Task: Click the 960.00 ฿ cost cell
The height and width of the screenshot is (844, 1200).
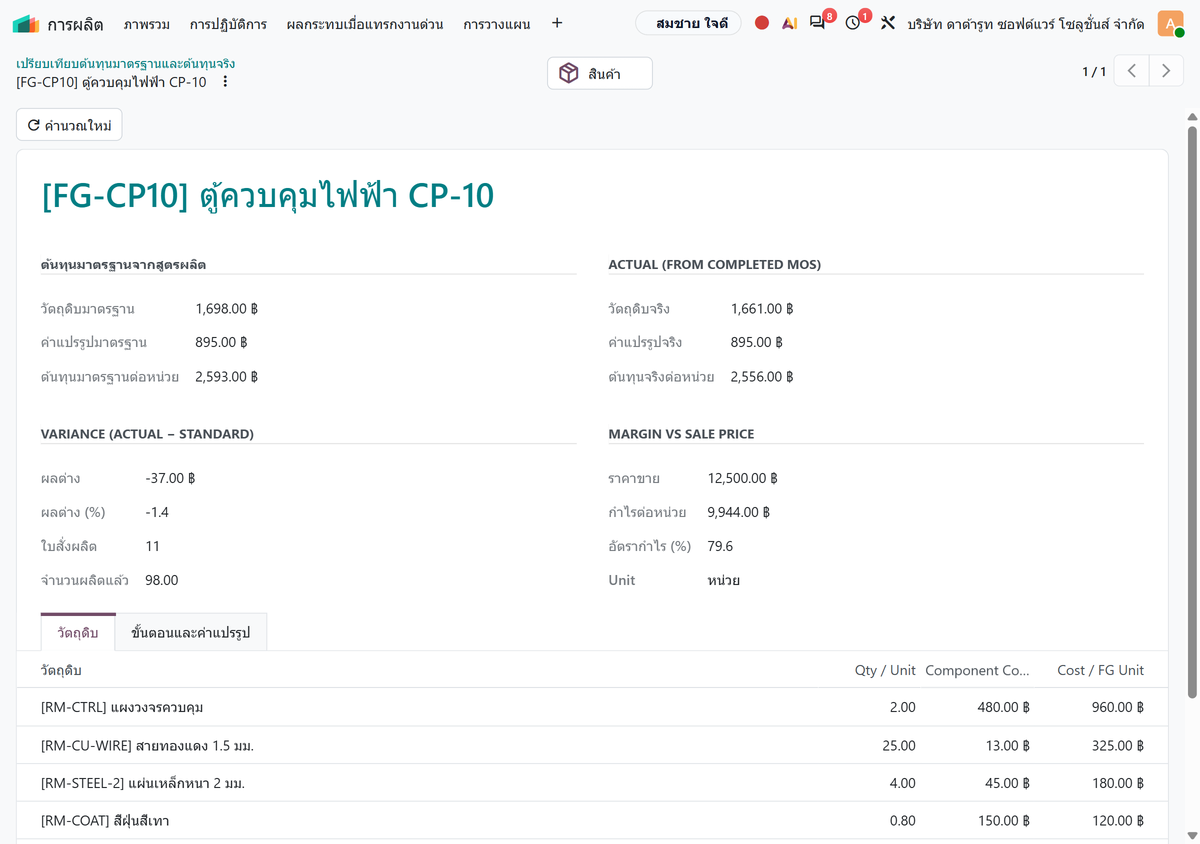Action: 1117,707
